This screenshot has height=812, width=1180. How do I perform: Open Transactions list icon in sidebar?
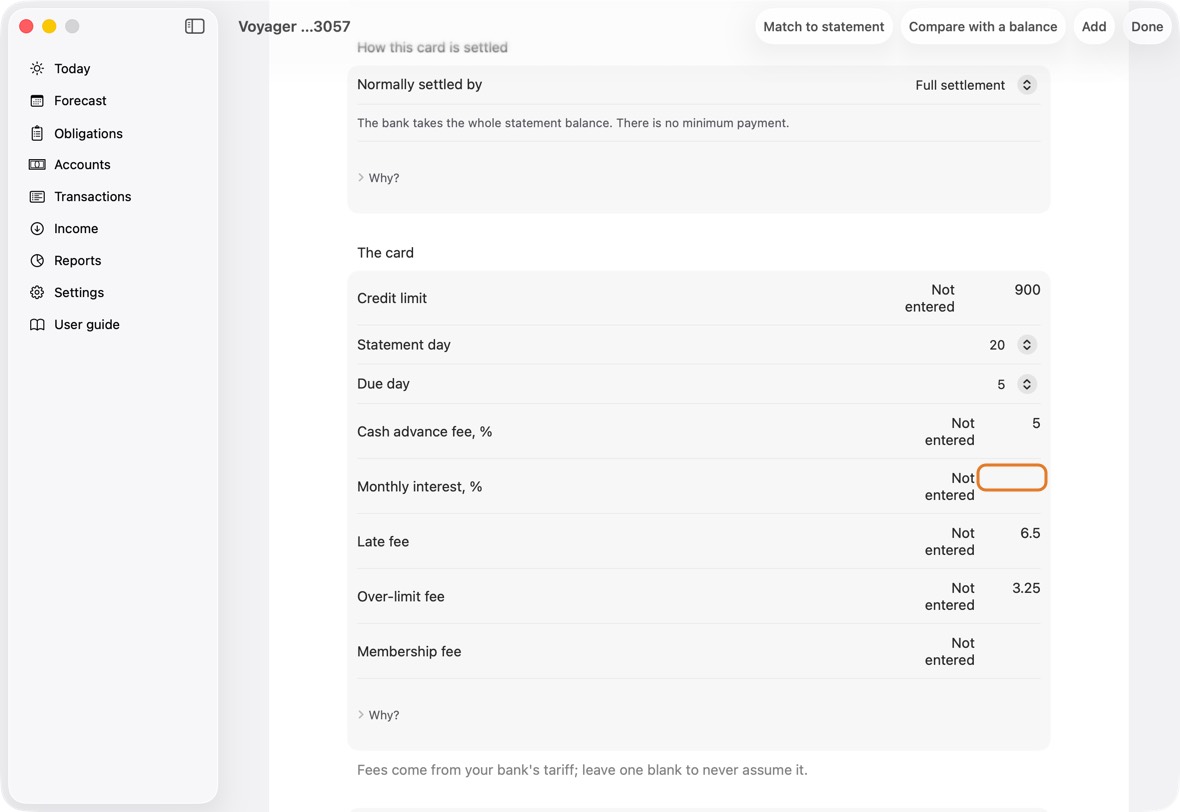(37, 196)
